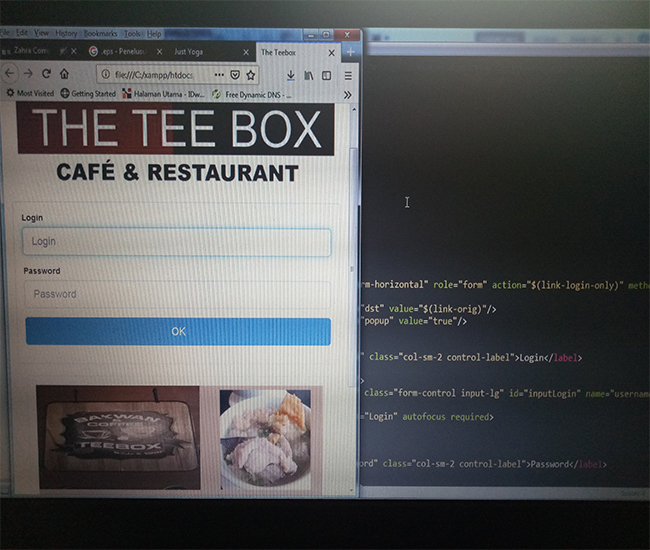Screen dimensions: 650x550
Task: Open the Library bookshelf icon
Action: pos(309,75)
